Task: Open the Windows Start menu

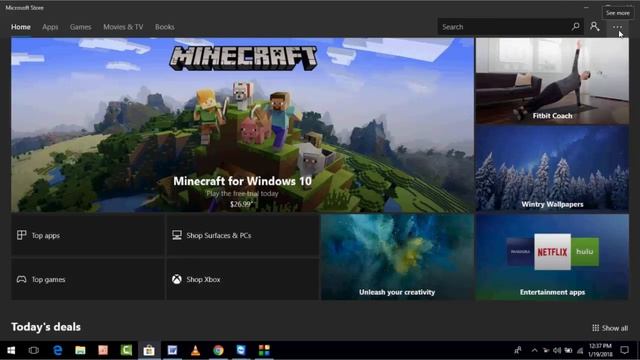Action: 11,350
